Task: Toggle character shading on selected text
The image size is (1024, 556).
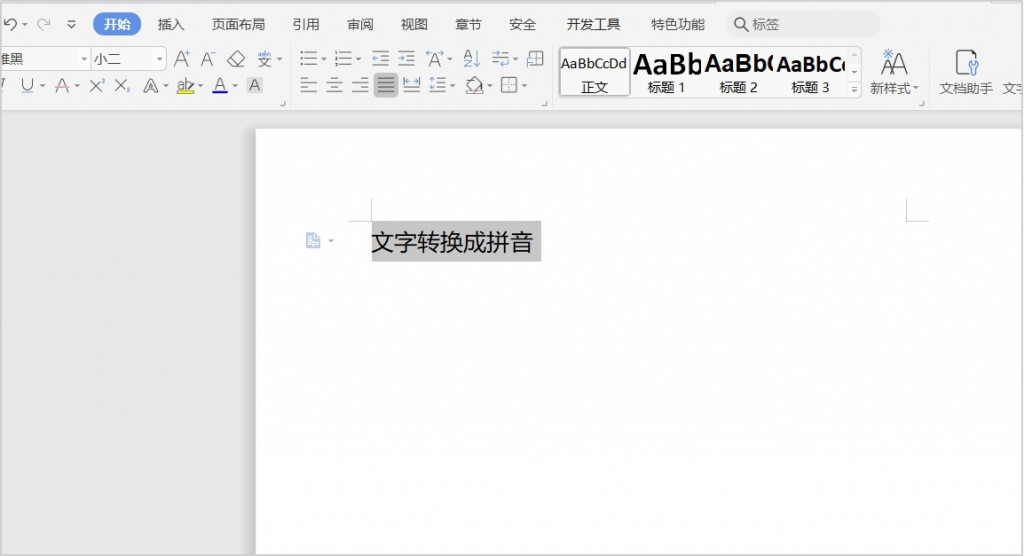Action: click(x=255, y=86)
